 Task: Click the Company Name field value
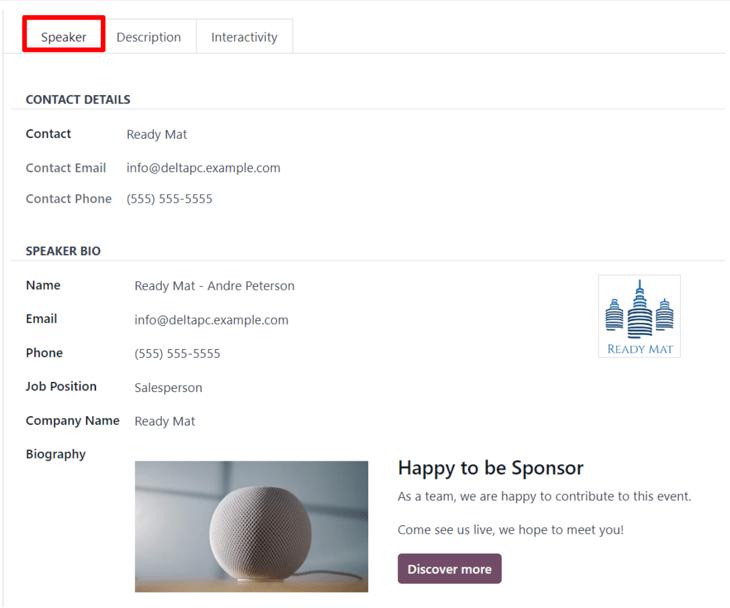[x=165, y=421]
